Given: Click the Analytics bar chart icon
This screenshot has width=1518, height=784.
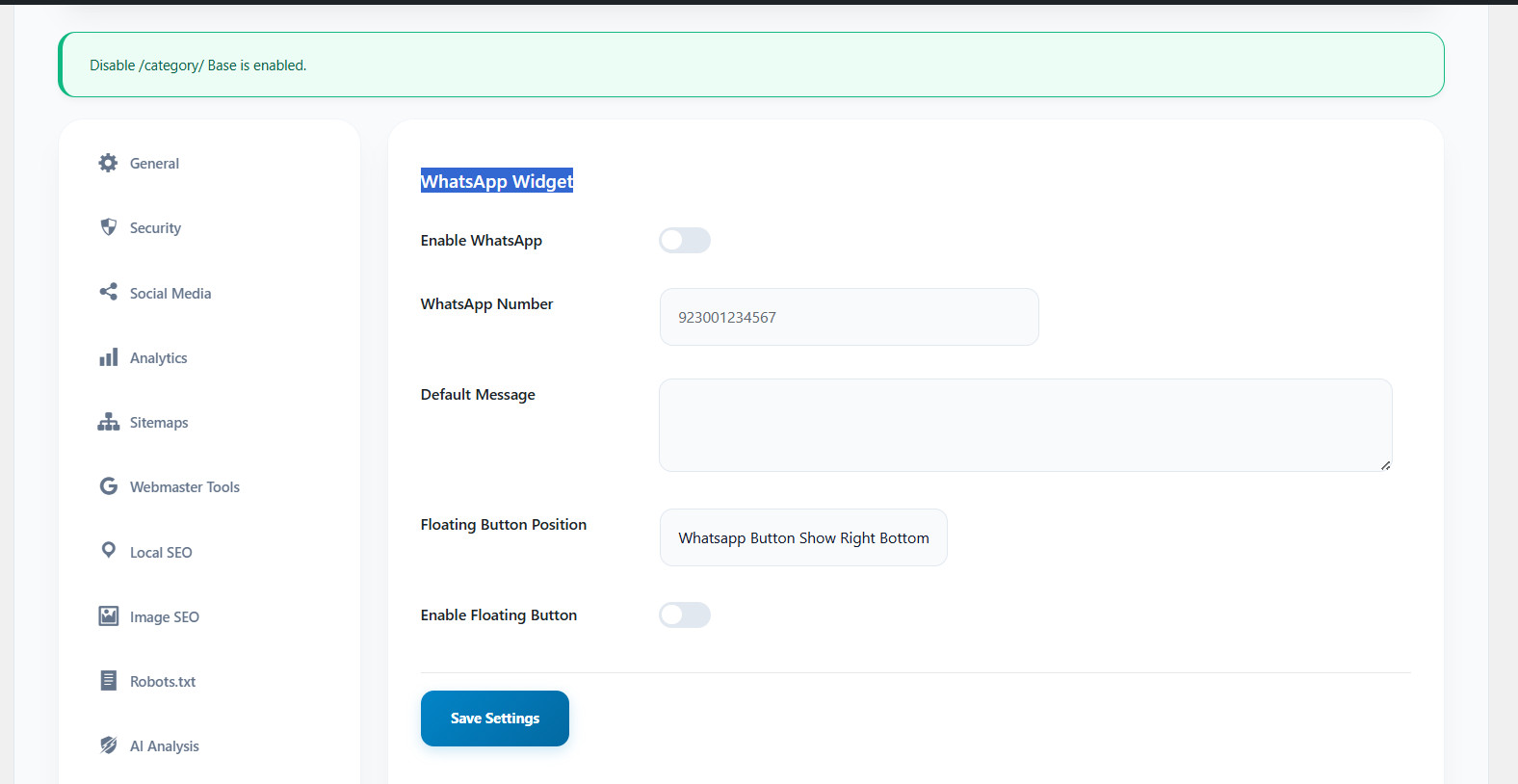Looking at the screenshot, I should click(x=108, y=357).
